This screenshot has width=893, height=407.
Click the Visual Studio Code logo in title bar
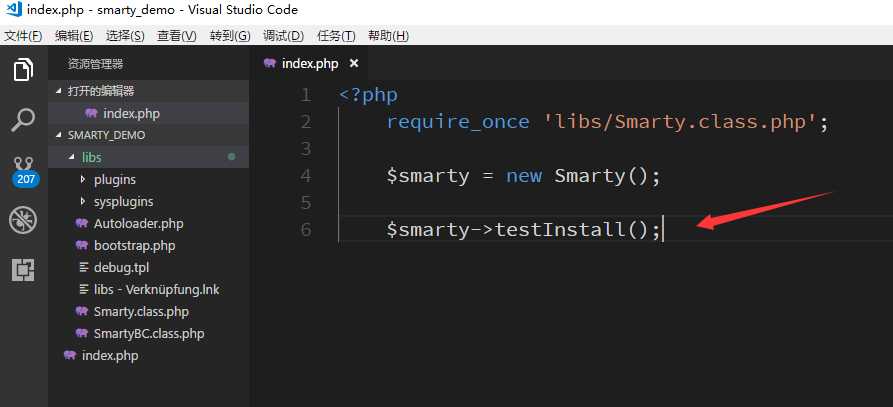pyautogui.click(x=13, y=10)
